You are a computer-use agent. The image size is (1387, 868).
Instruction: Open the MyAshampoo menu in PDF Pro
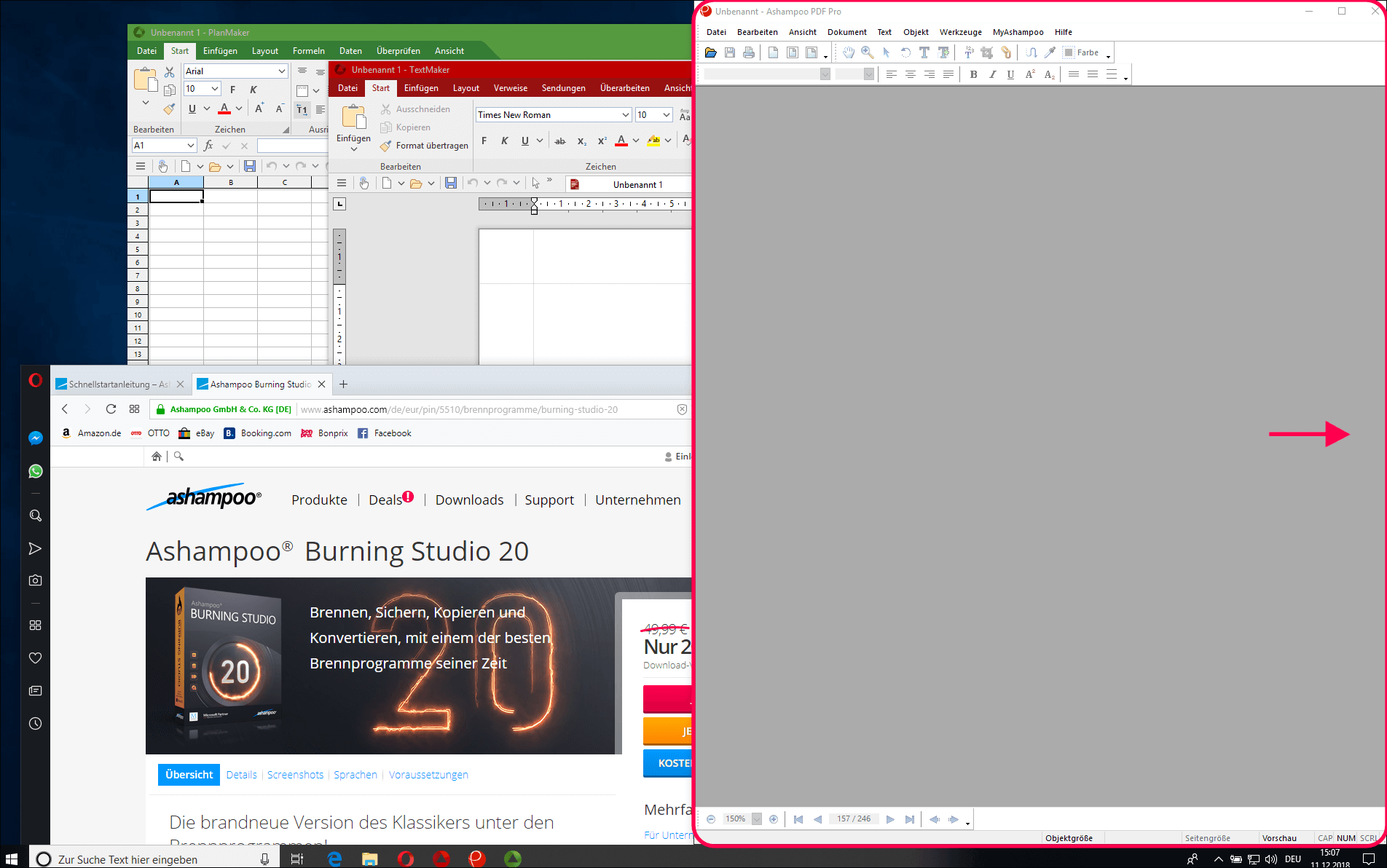point(1018,32)
